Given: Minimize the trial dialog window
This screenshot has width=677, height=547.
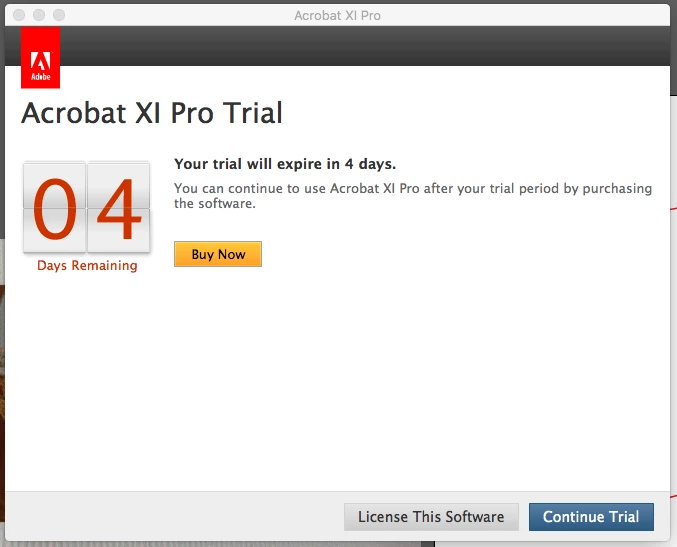Looking at the screenshot, I should [x=39, y=15].
